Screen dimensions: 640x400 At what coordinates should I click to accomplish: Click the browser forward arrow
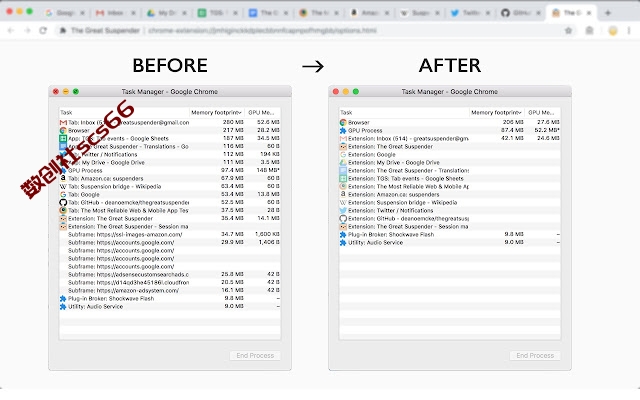click(x=27, y=30)
